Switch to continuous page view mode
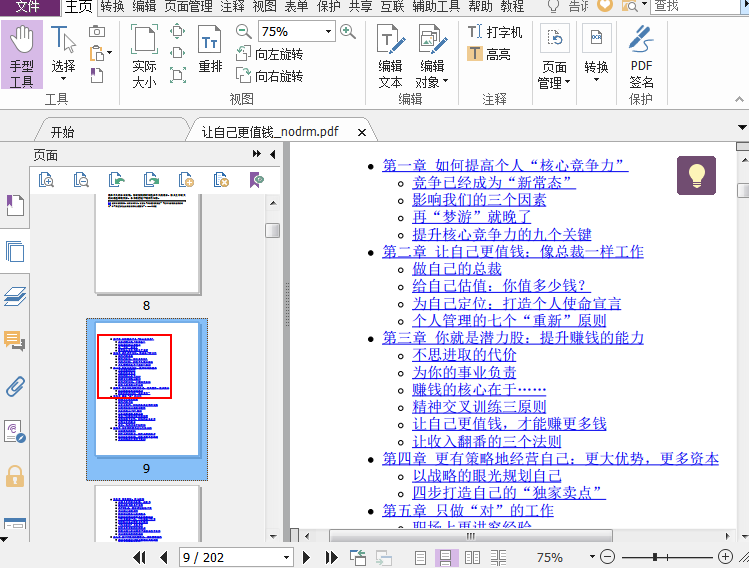749x568 pixels. click(446, 557)
